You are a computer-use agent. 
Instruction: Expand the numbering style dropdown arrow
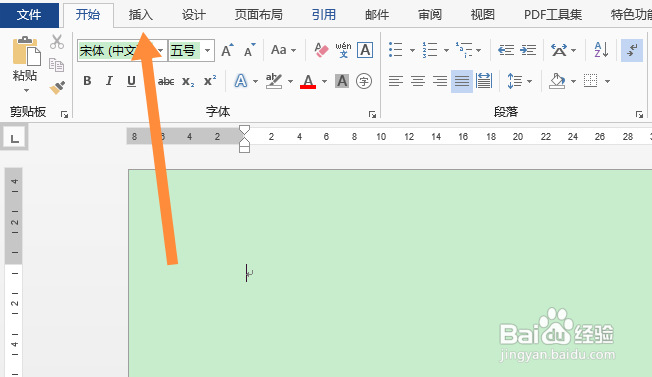click(x=446, y=51)
